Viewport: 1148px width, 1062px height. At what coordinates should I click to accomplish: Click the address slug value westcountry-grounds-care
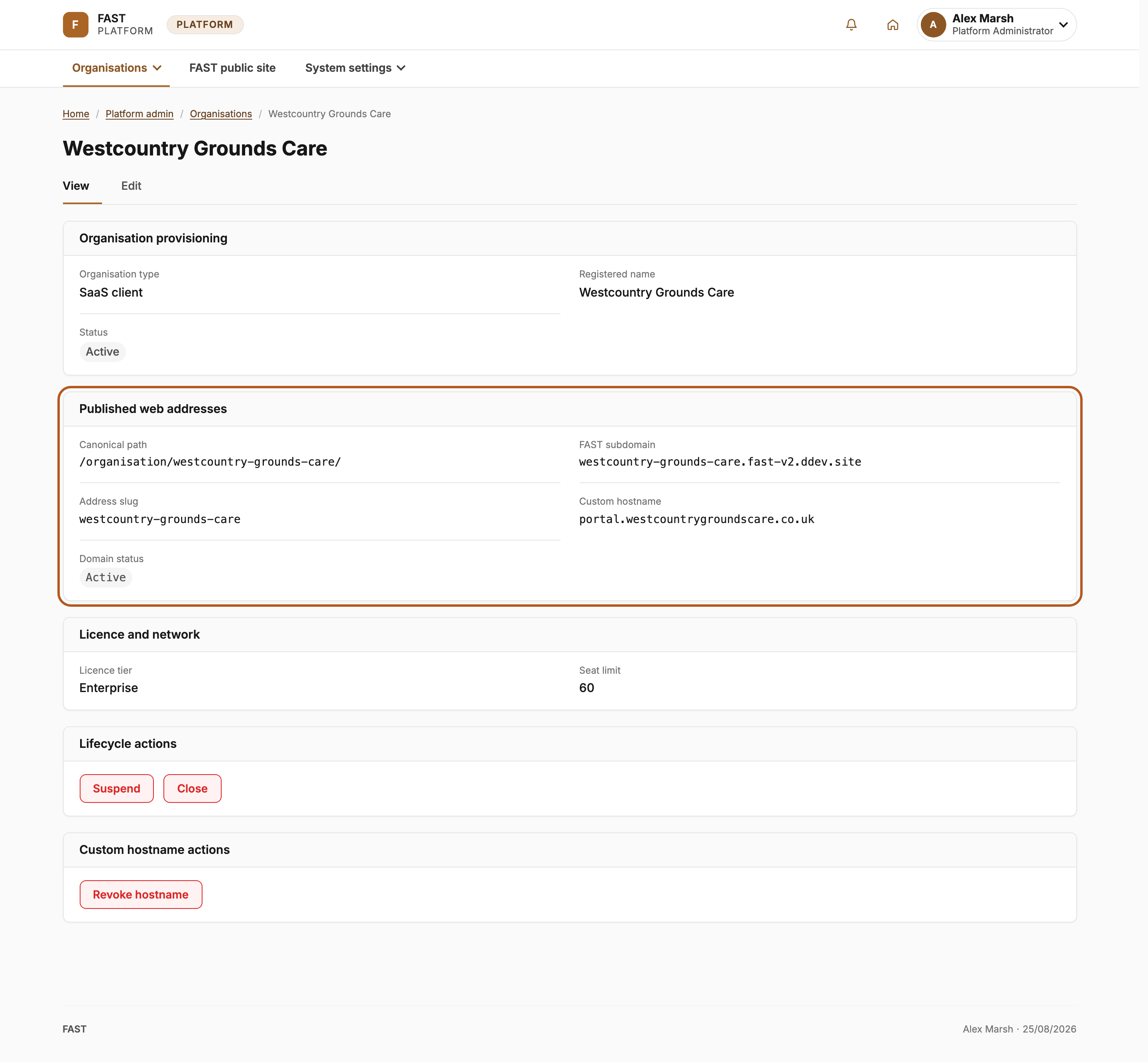160,519
